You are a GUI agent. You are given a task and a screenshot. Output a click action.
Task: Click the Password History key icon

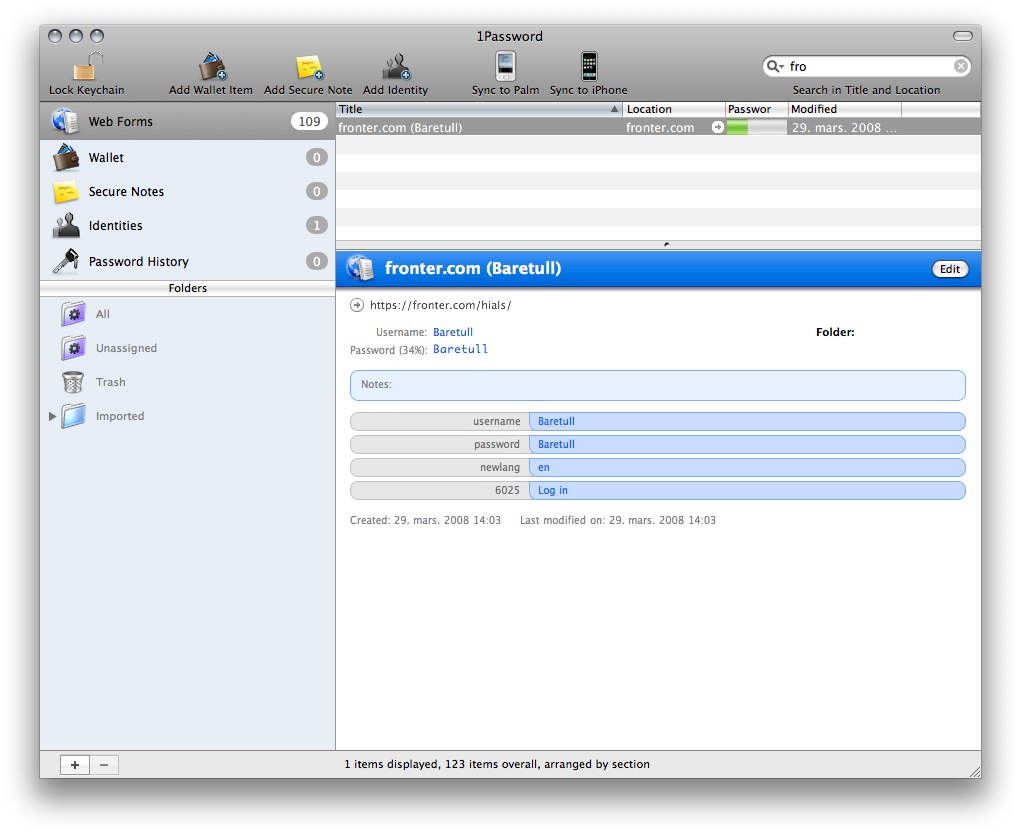pos(66,261)
